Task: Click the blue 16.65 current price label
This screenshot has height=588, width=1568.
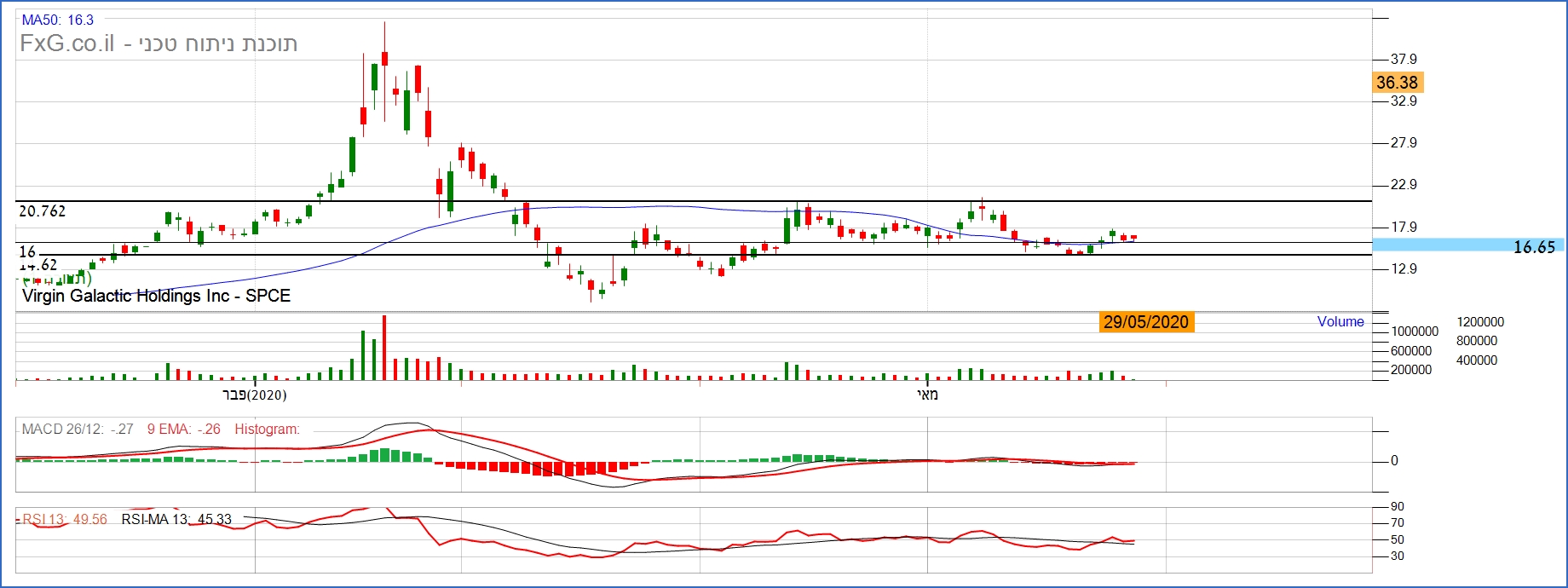Action: point(1533,247)
